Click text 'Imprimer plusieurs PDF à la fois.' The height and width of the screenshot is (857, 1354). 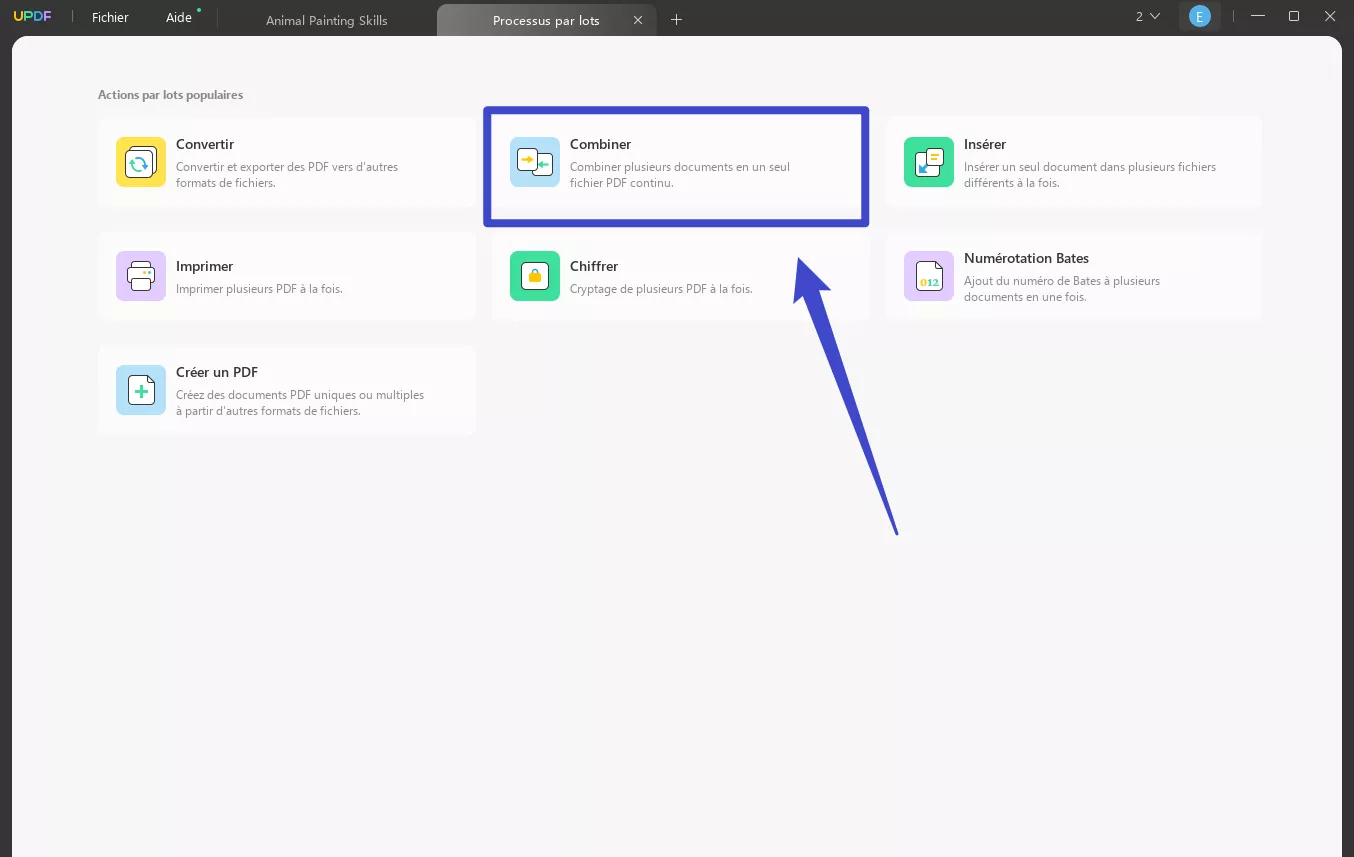coord(259,289)
